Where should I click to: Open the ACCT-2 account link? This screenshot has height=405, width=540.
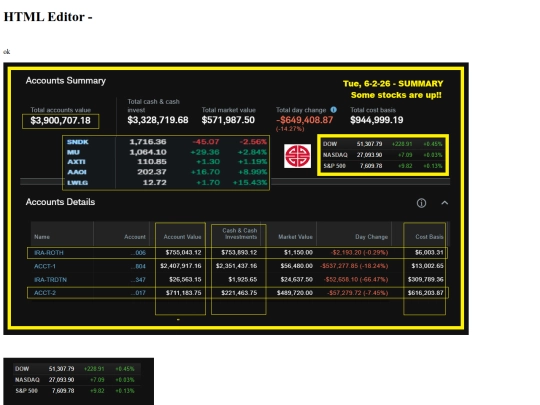pyautogui.click(x=45, y=293)
